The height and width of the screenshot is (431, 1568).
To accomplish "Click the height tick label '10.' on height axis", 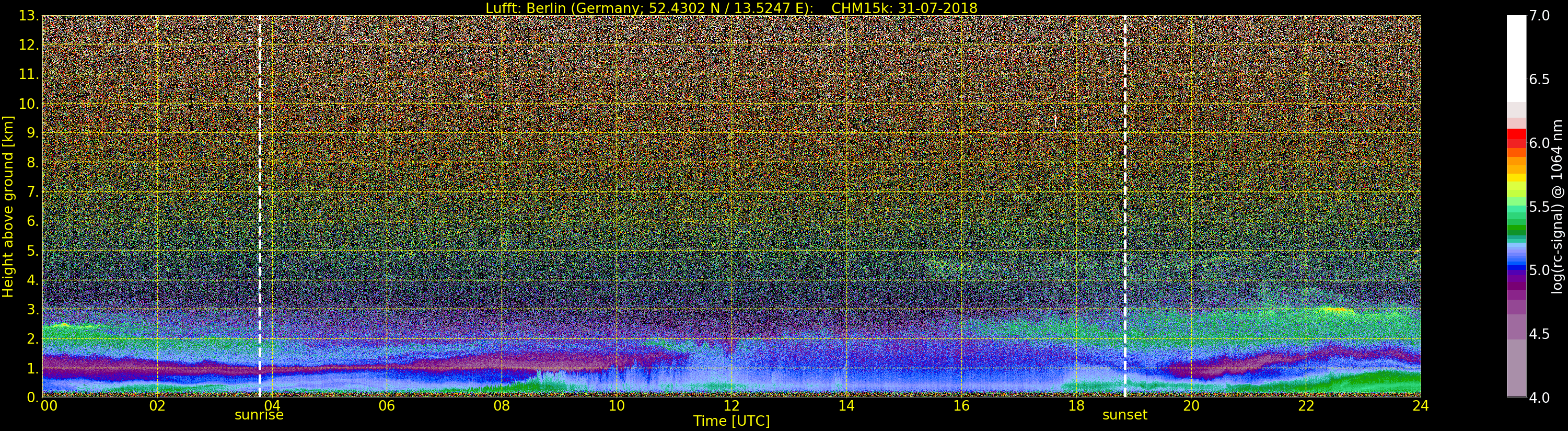I will (x=29, y=104).
